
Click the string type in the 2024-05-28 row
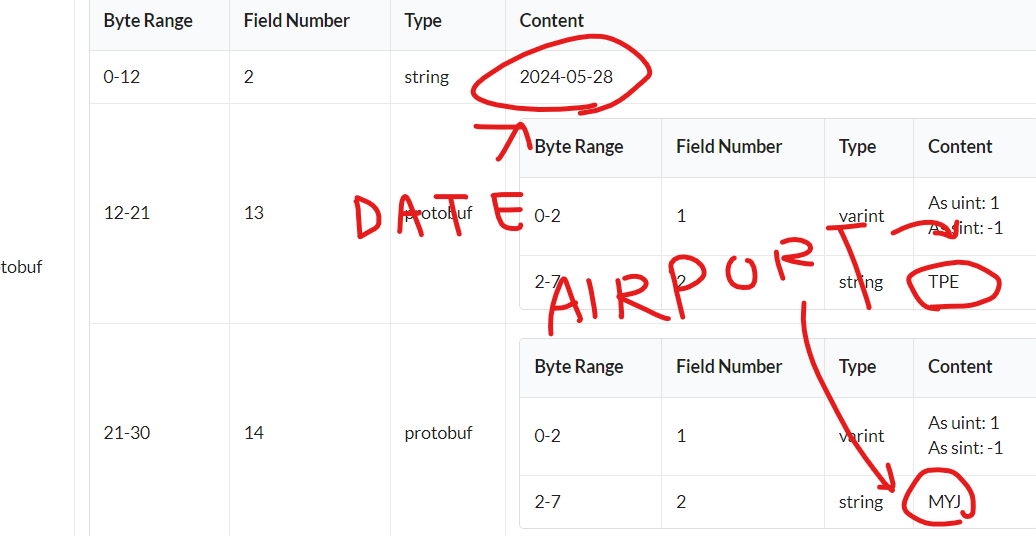point(427,77)
